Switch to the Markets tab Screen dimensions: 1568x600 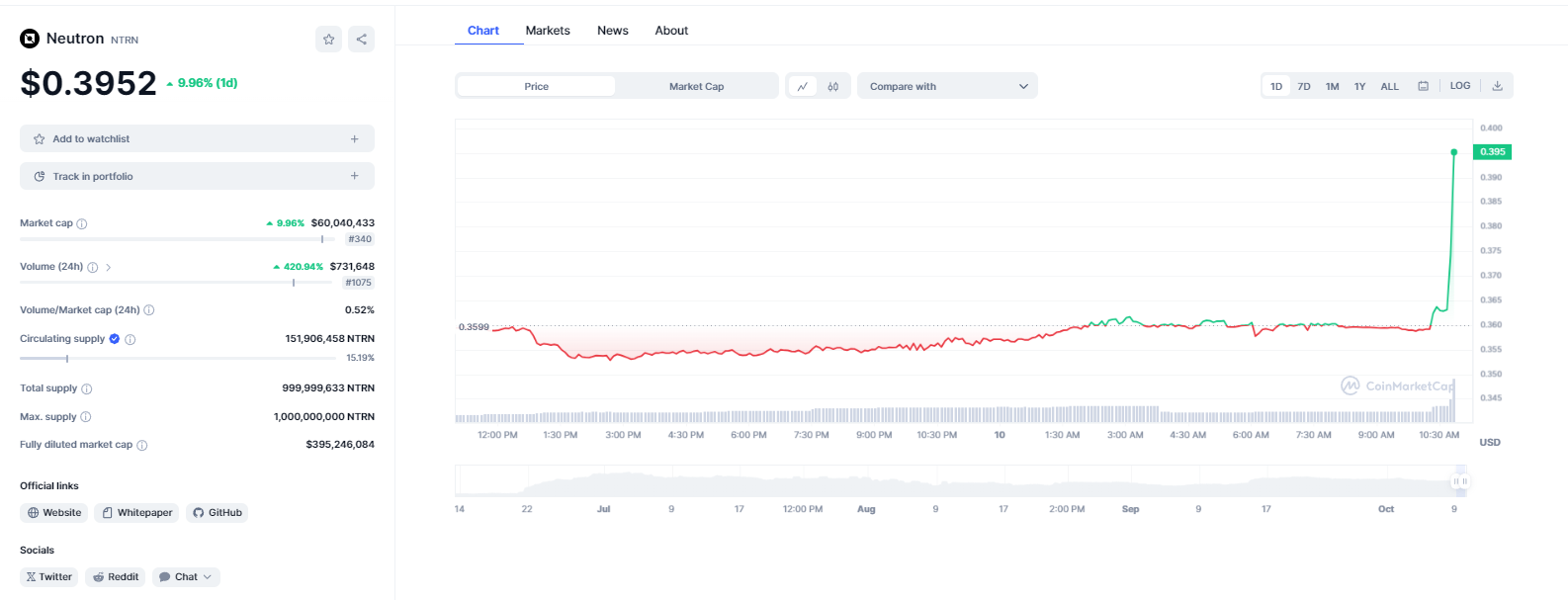click(x=548, y=31)
